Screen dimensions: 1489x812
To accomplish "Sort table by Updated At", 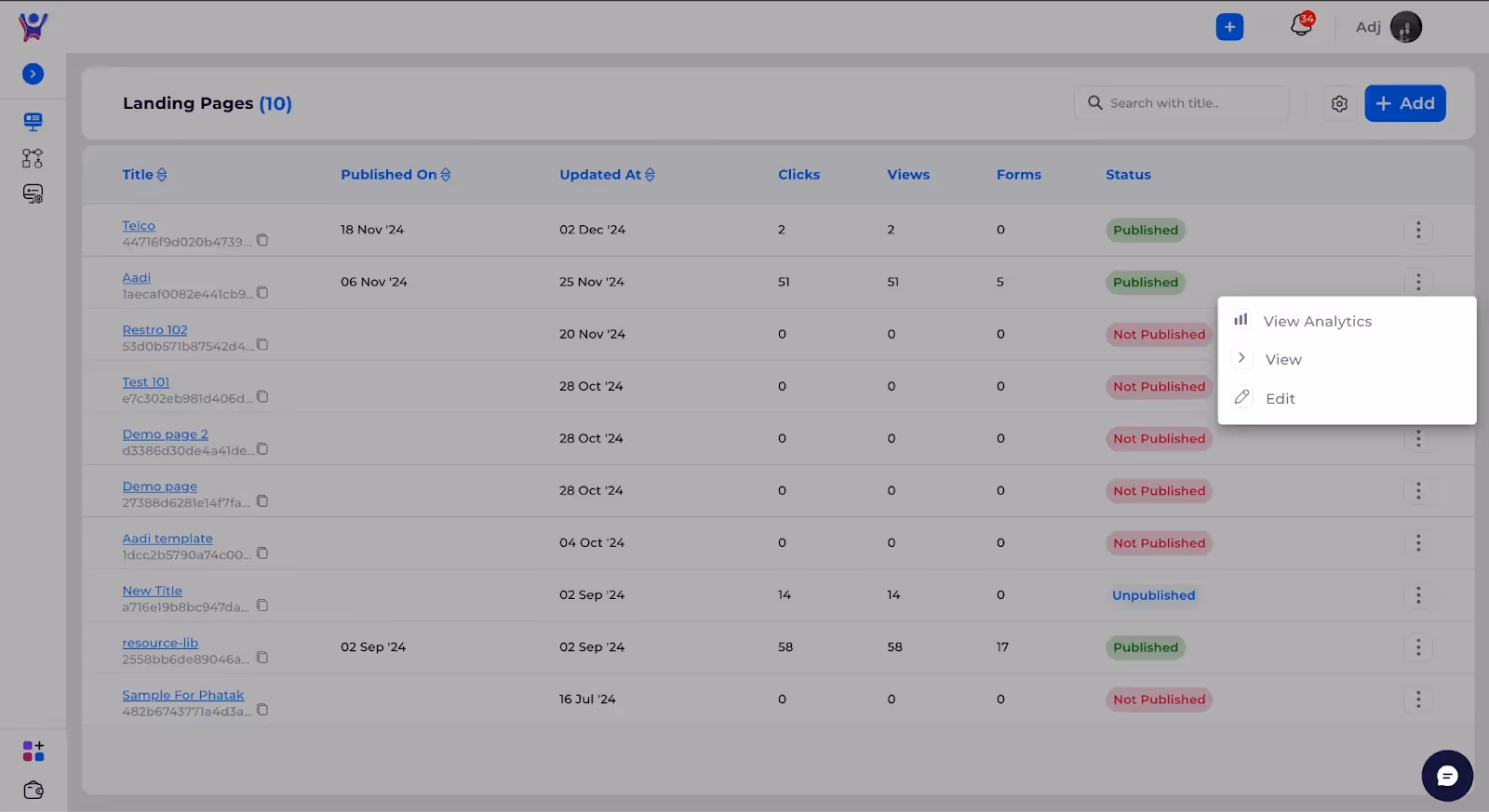I will coord(607,174).
